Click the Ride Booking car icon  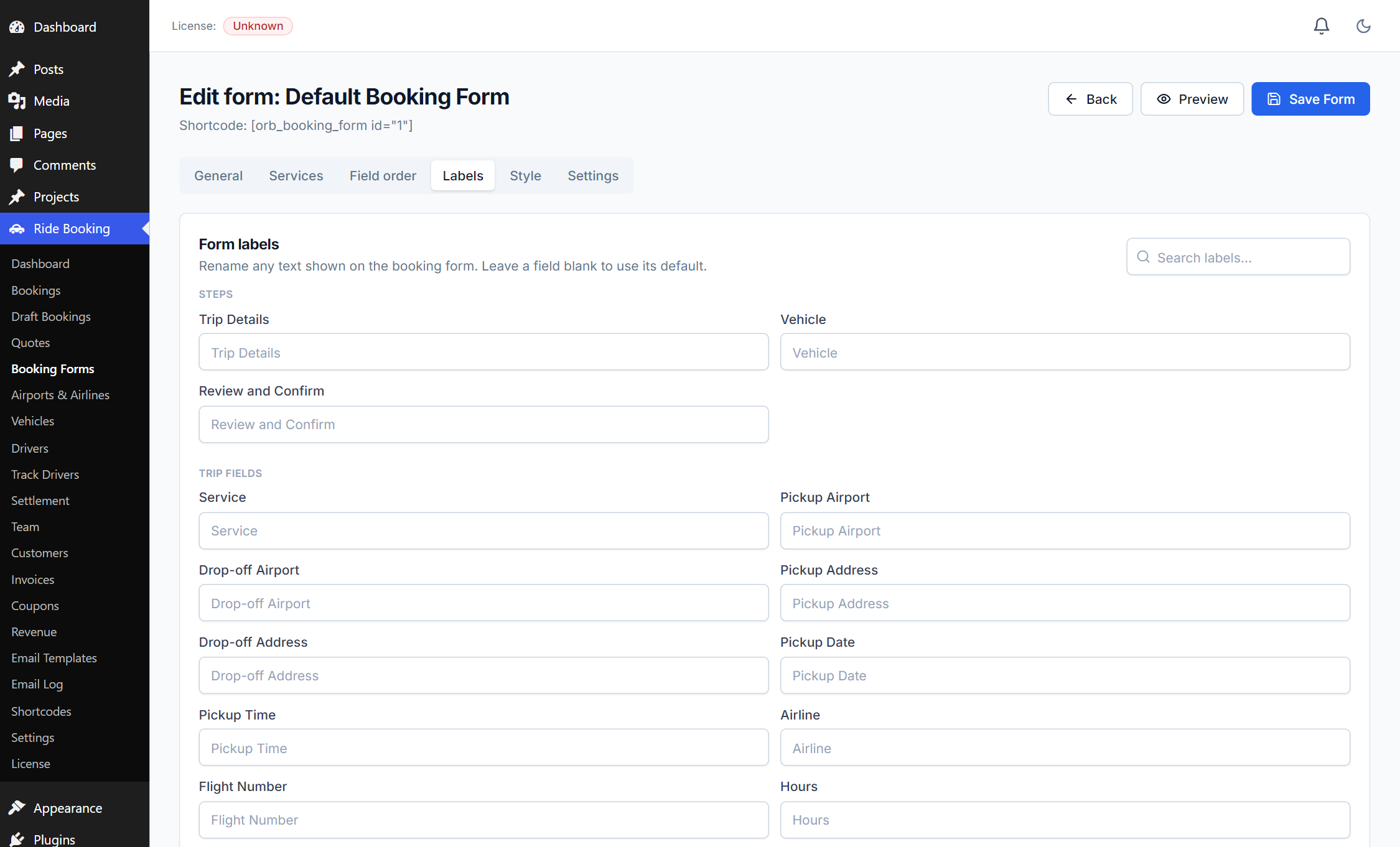pyautogui.click(x=17, y=229)
